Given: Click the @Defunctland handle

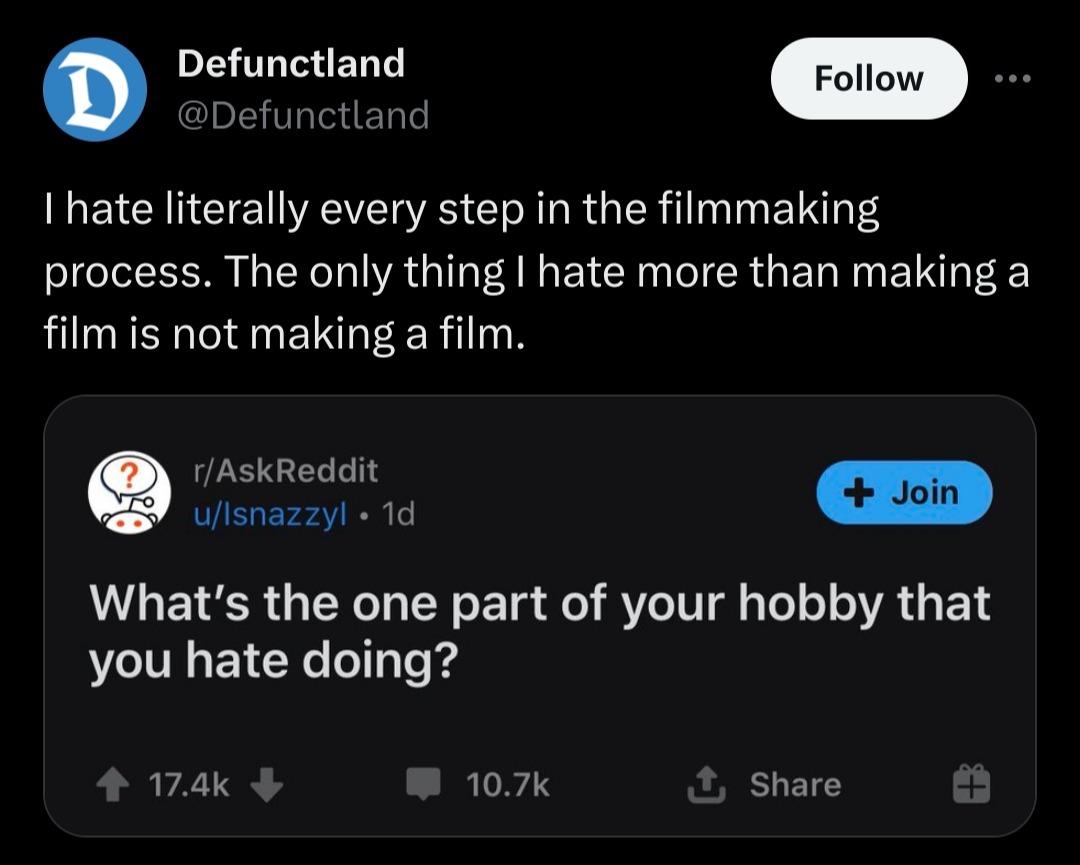Looking at the screenshot, I should 303,115.
